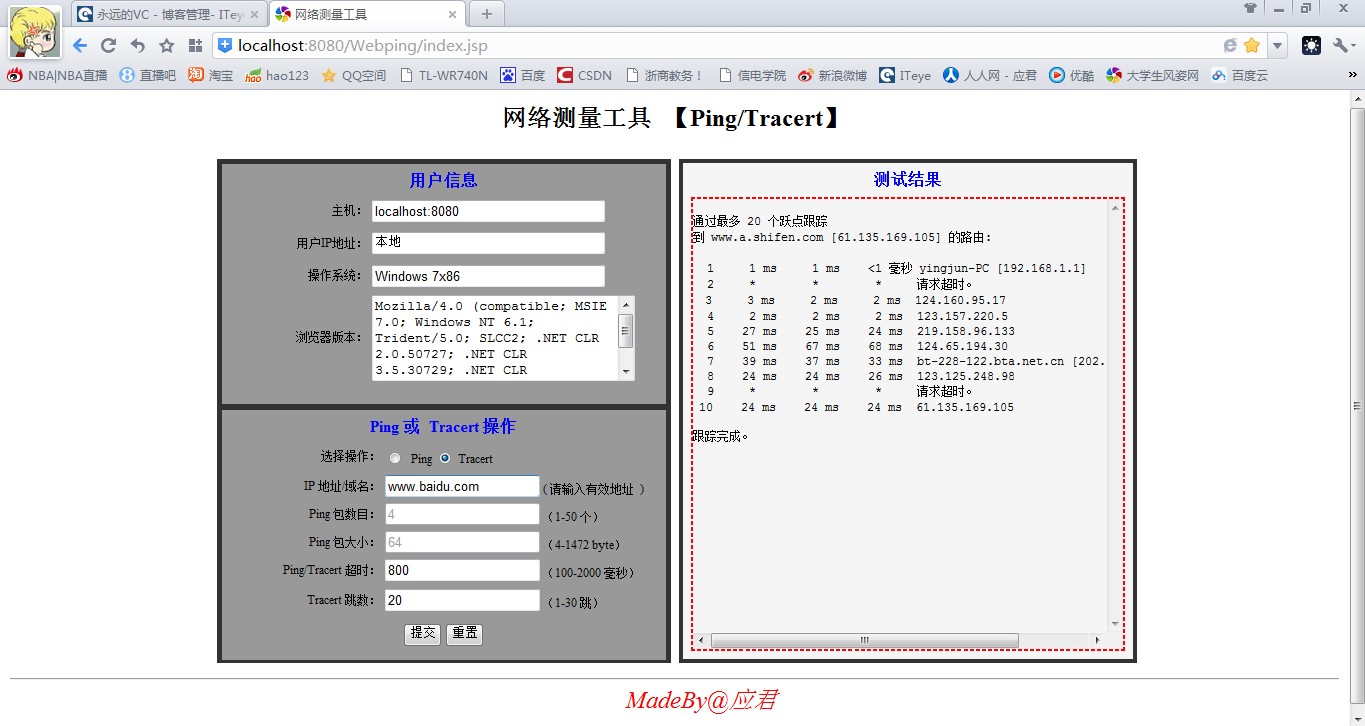The image size is (1365, 726).
Task: Click the 操作系统 field showing Windows 7x86
Action: (x=488, y=276)
